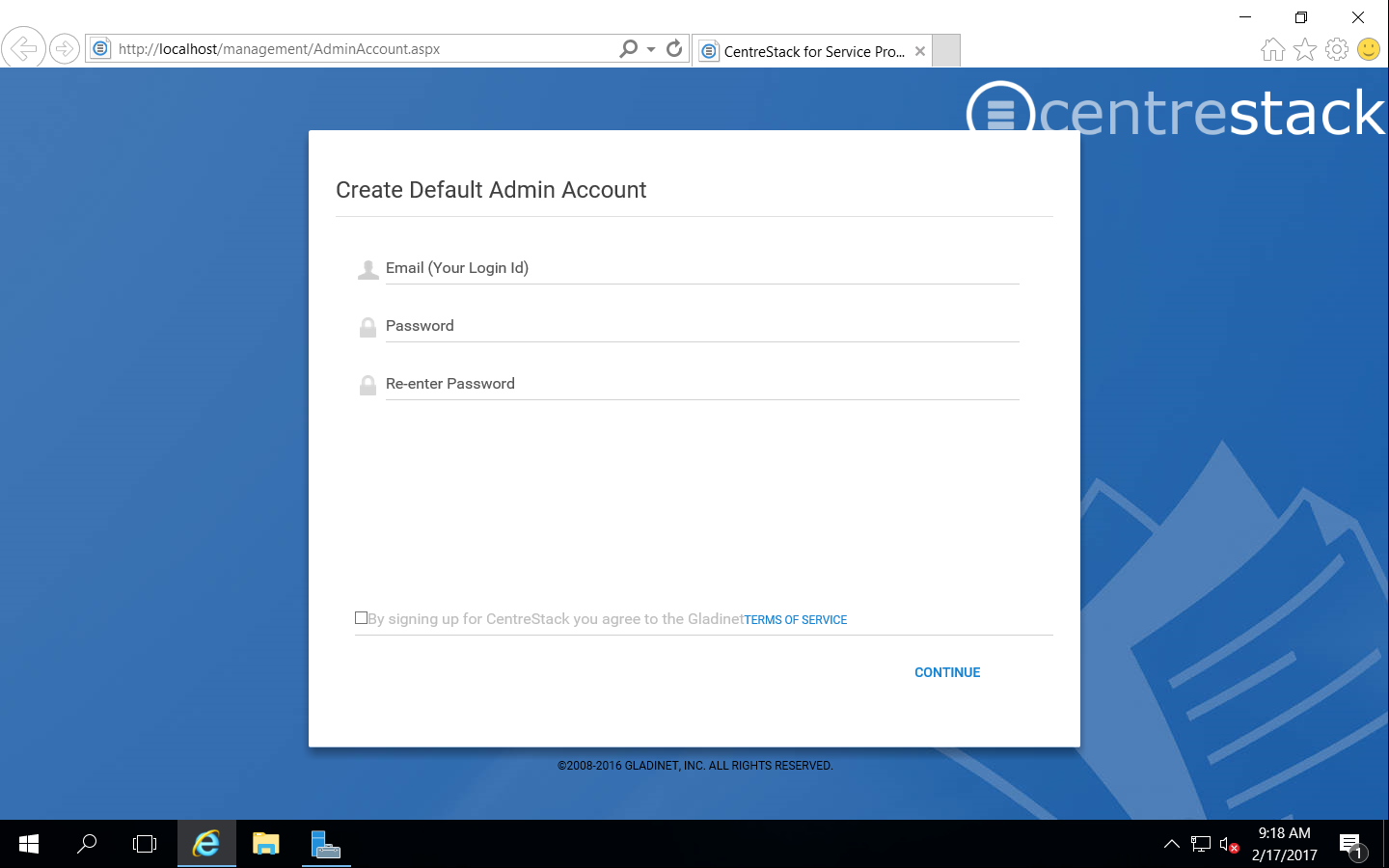The image size is (1389, 868).
Task: Close the CentreStack browser tab
Action: click(920, 51)
